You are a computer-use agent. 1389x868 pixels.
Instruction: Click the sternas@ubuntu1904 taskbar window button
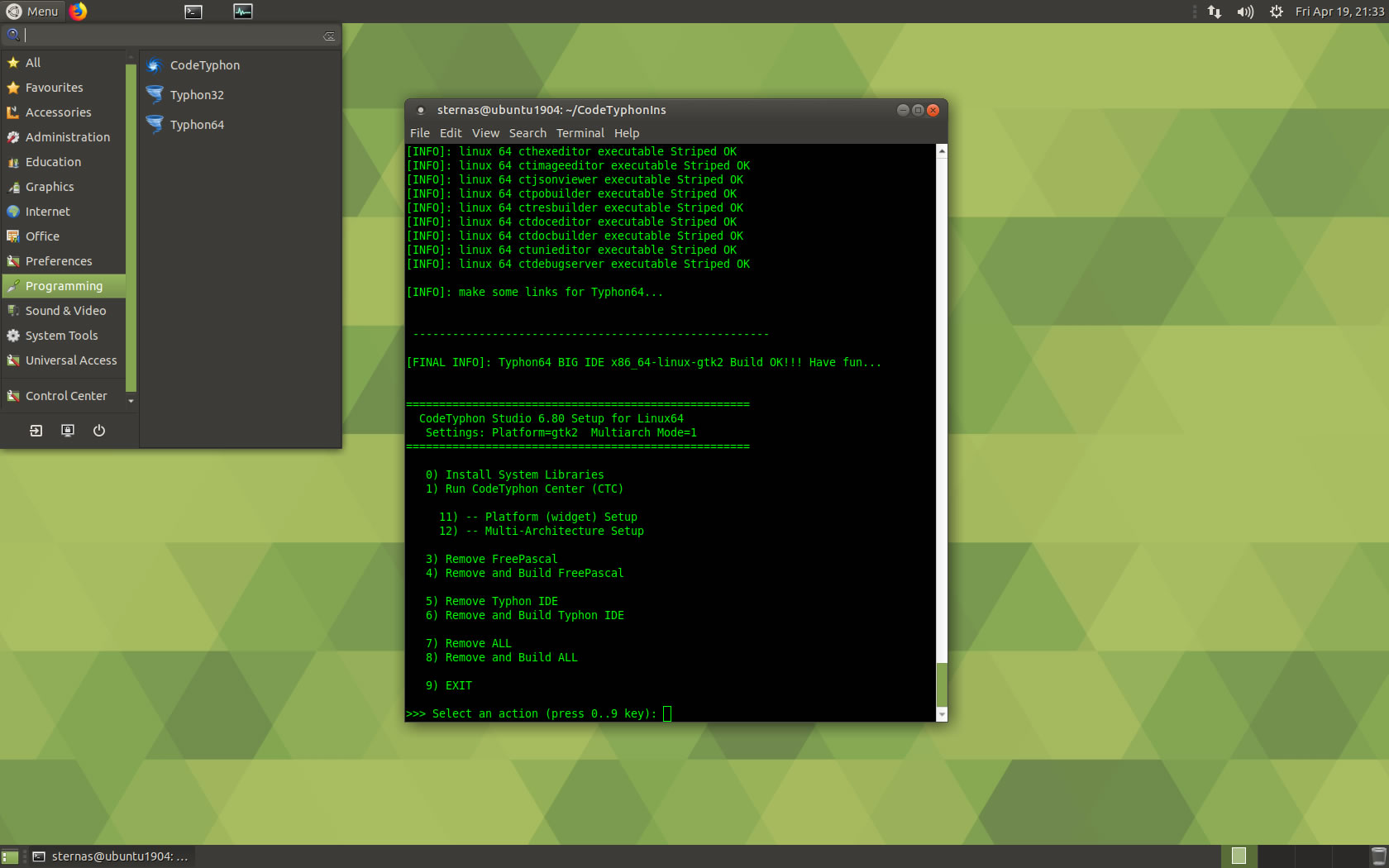click(x=112, y=856)
